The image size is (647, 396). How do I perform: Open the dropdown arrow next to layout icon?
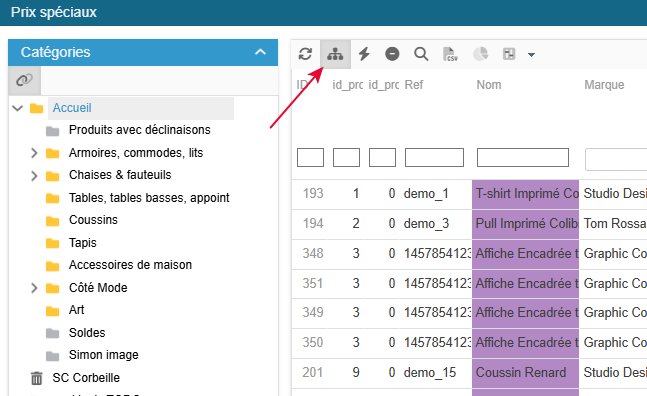pos(531,54)
